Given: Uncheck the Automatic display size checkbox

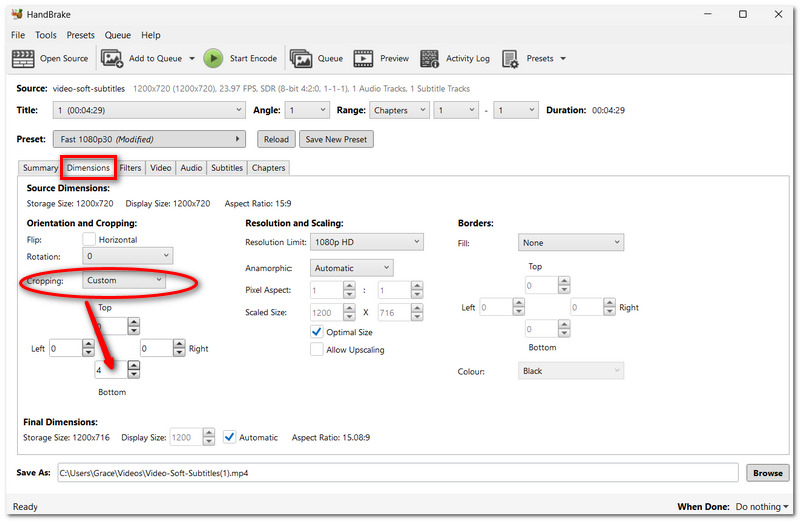Looking at the screenshot, I should [x=230, y=437].
